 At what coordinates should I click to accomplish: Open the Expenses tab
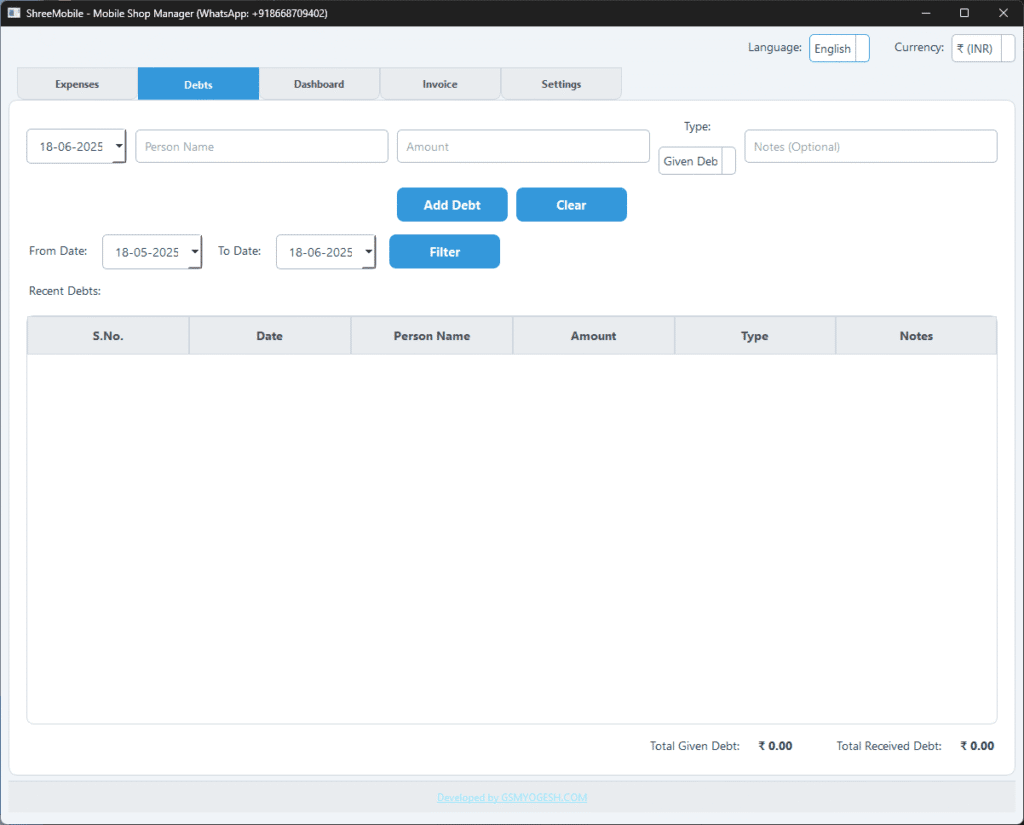tap(77, 84)
